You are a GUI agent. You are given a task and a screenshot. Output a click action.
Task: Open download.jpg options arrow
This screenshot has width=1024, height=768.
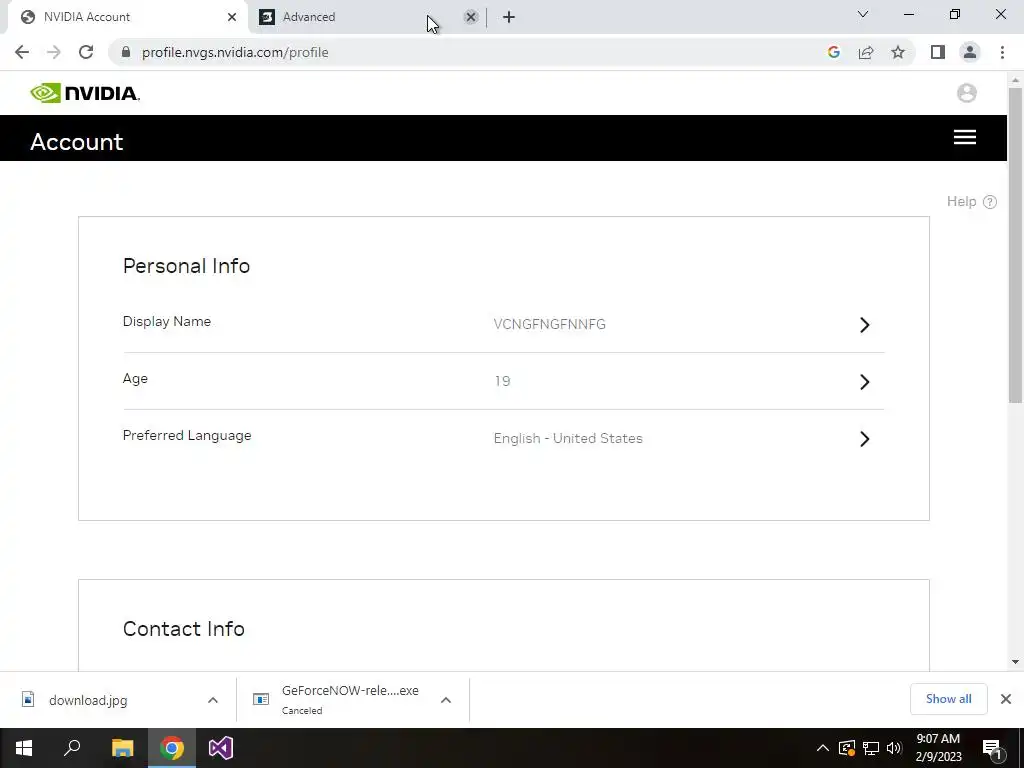tap(213, 700)
